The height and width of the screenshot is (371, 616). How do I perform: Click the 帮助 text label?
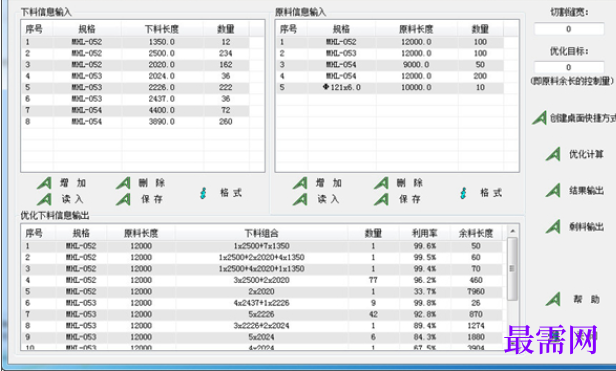click(x=587, y=299)
